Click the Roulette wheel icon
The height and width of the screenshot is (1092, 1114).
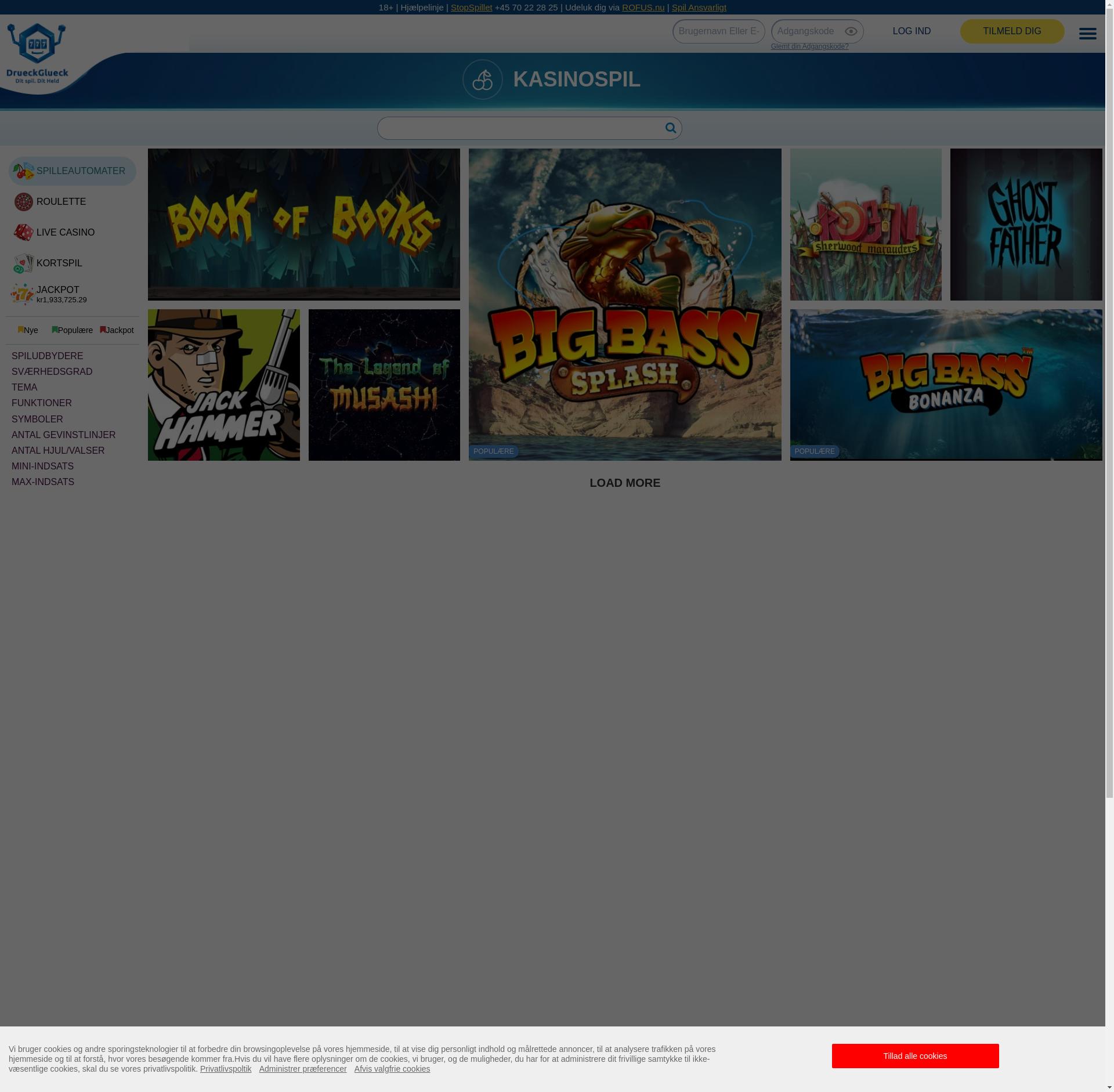point(24,202)
